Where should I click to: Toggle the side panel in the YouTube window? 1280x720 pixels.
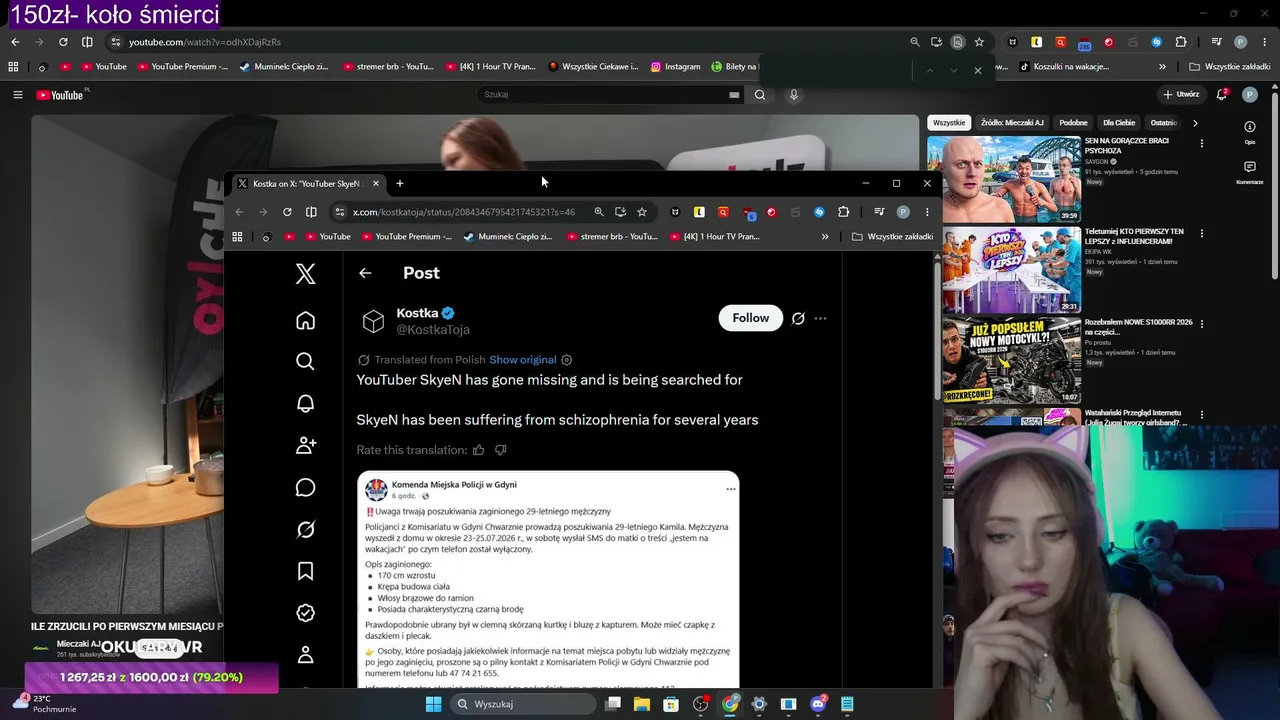click(87, 42)
